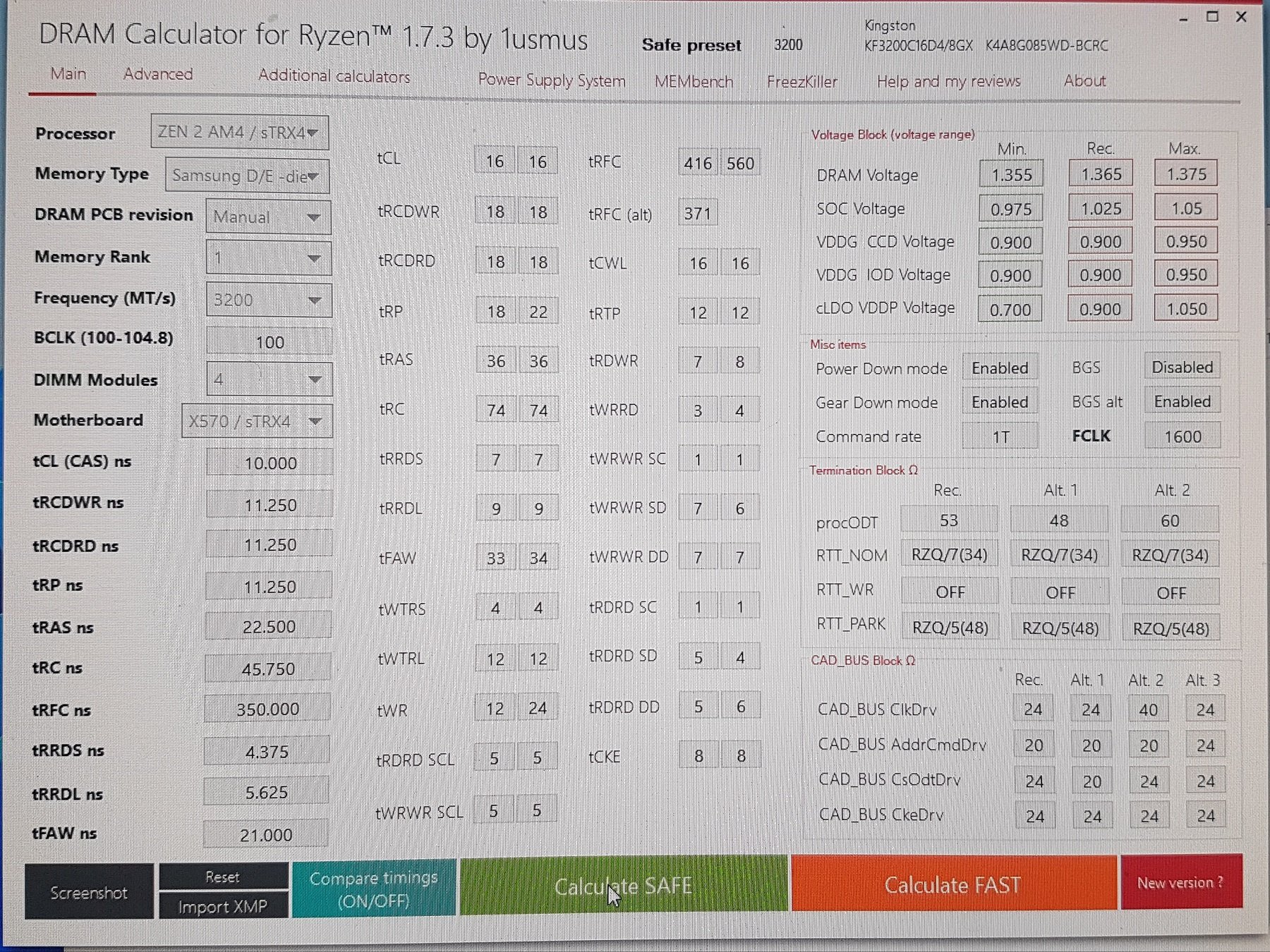Open Help and my reviews tab
The width and height of the screenshot is (1270, 952).
(x=948, y=81)
